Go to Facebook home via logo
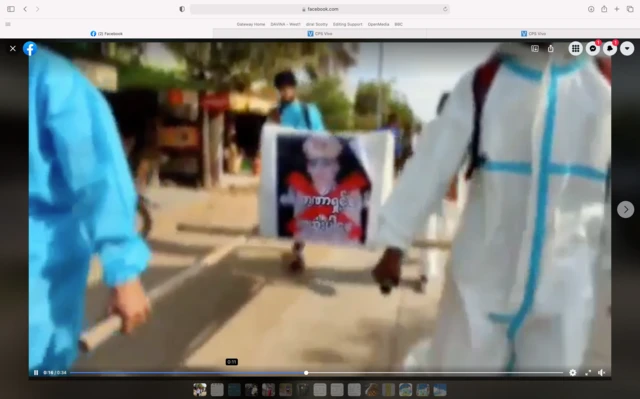The height and width of the screenshot is (399, 640). 30,49
